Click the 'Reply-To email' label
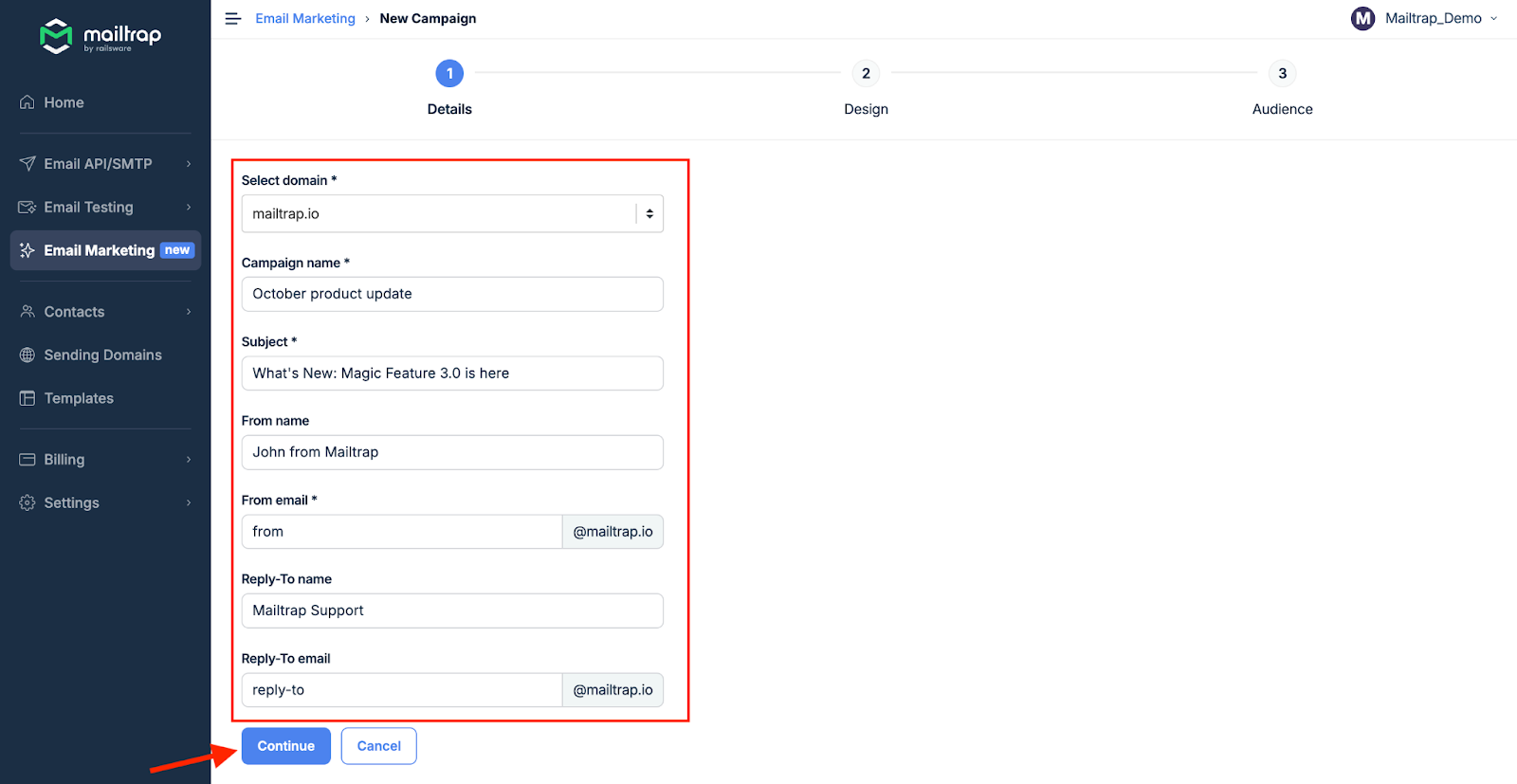Screen dimensions: 1517x784 coord(286,659)
